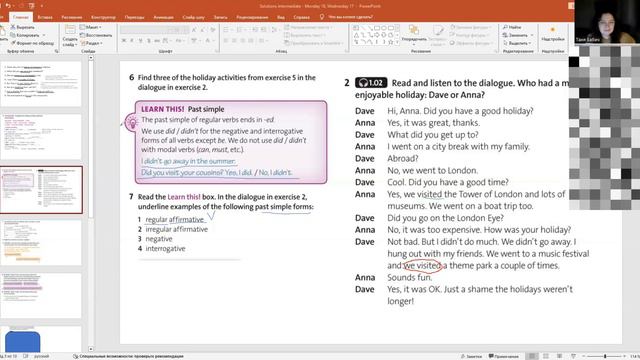Switch to Reading view icon
640x360 pixels.
(x=560, y=356)
